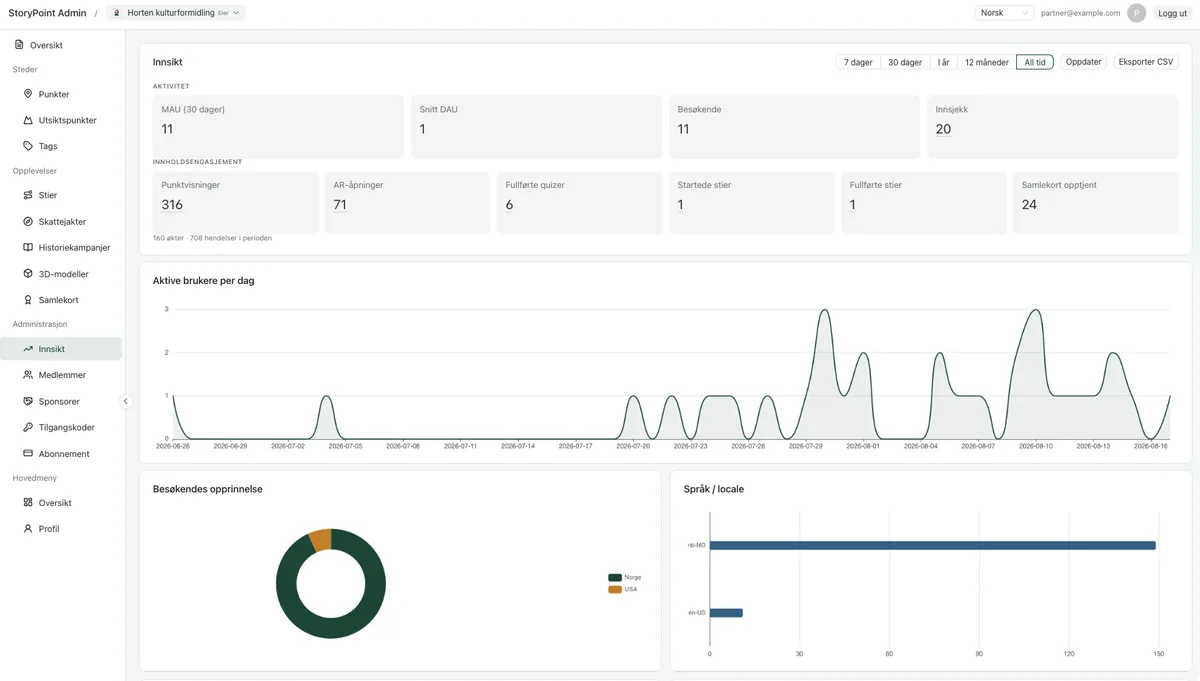Screen dimensions: 1200x681
Task: Click the partner@example.com account email
Action: 1080,13
